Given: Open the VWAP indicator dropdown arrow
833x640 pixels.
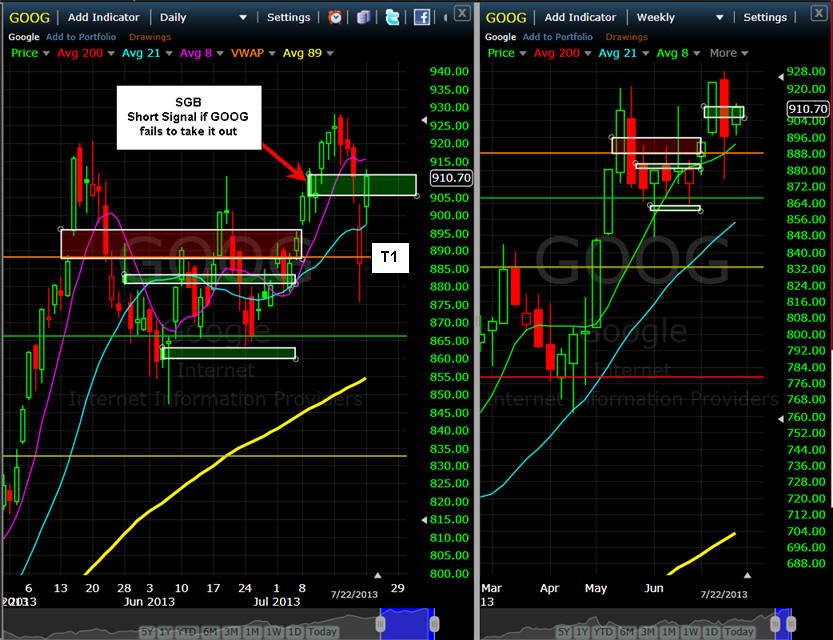Looking at the screenshot, I should pyautogui.click(x=272, y=53).
